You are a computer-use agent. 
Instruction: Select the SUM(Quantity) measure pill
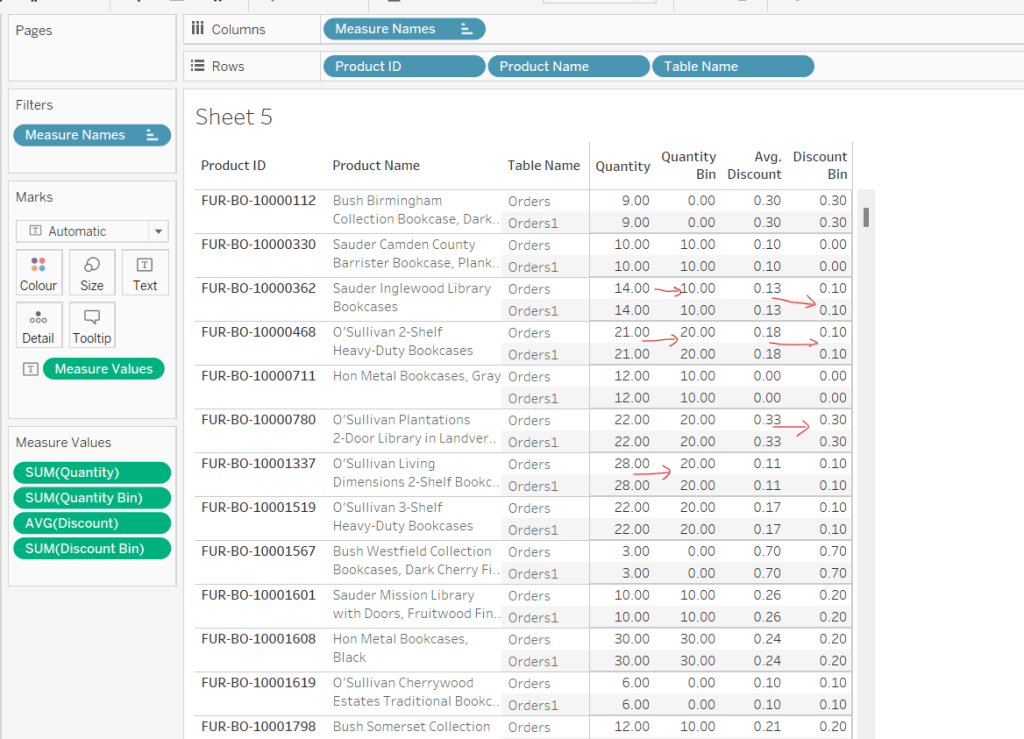point(92,473)
